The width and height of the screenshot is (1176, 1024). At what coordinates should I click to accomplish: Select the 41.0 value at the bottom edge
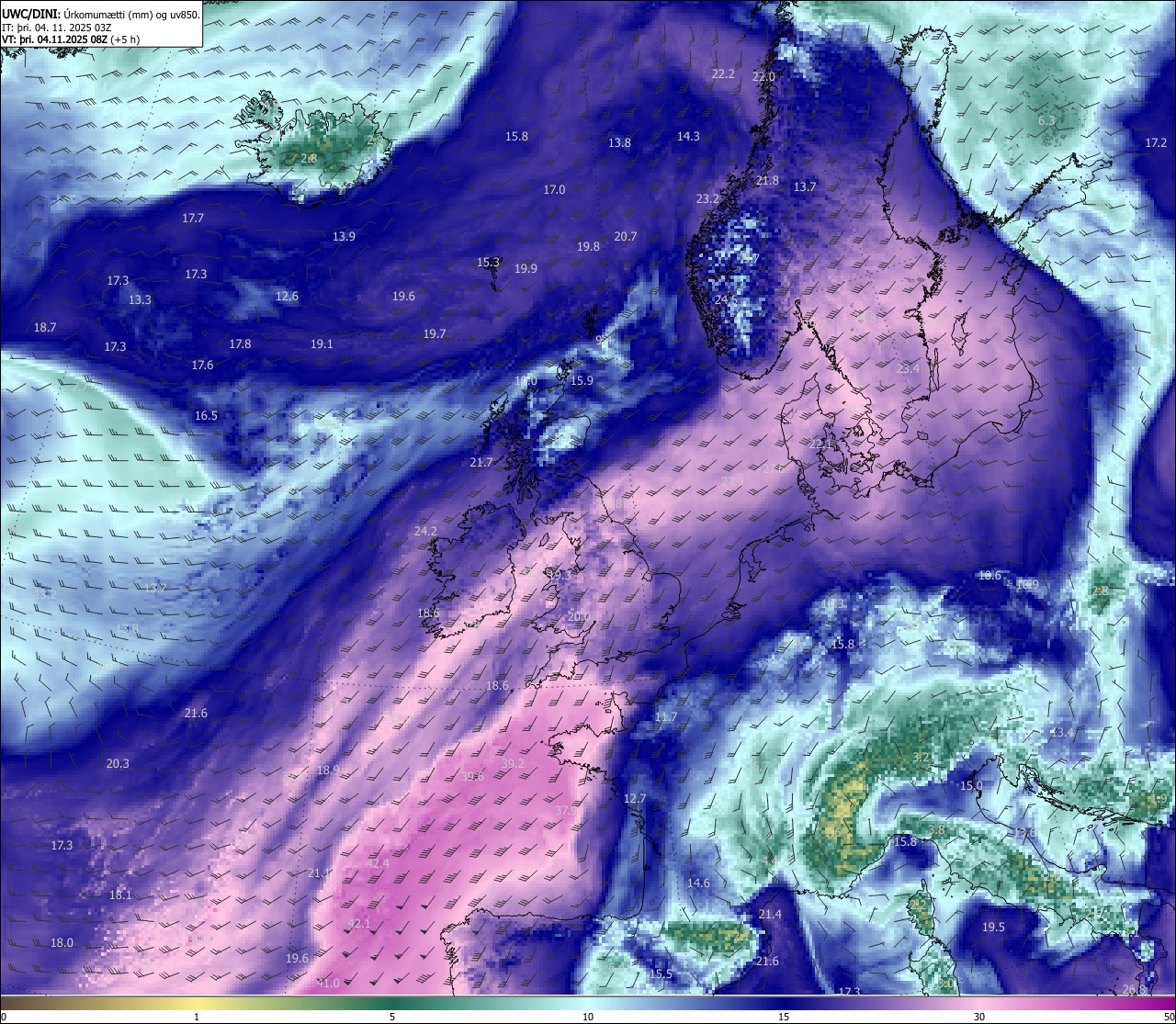[x=328, y=983]
